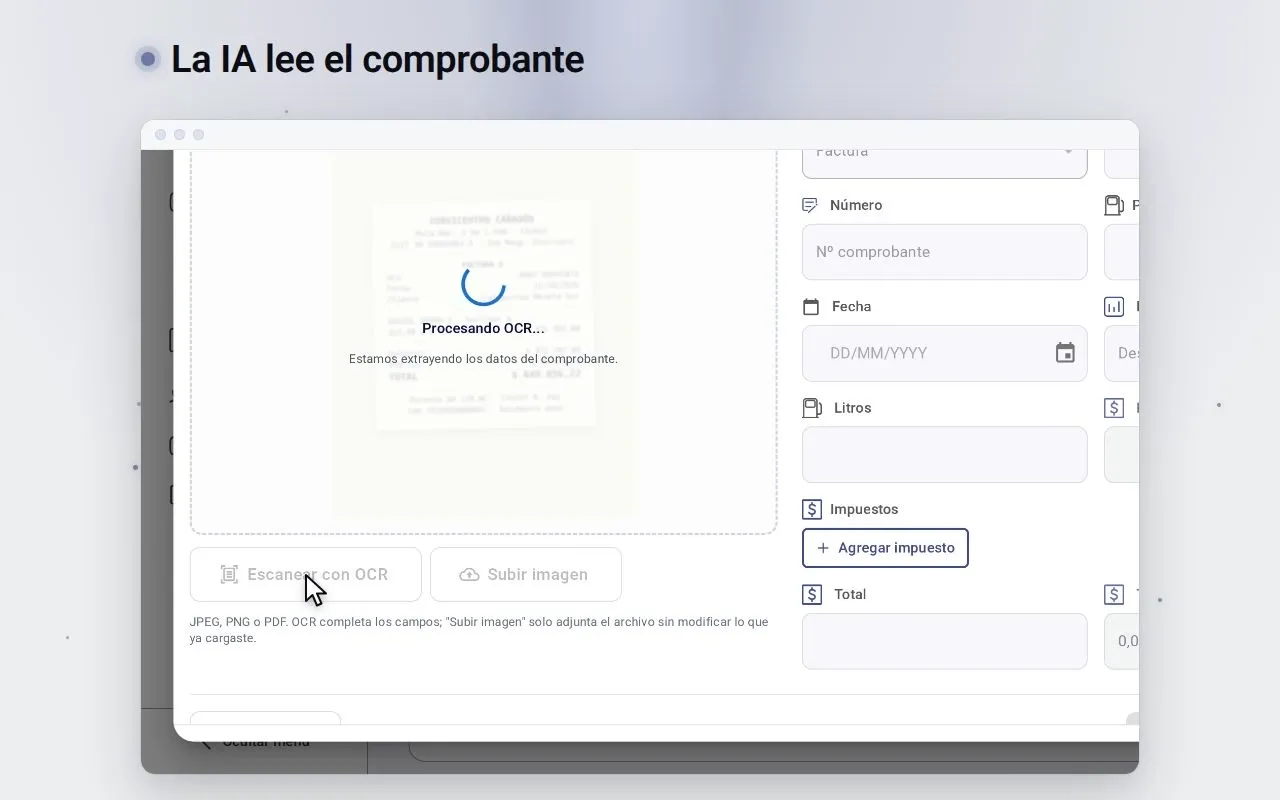
Task: Click the empty Litros input field
Action: point(944,455)
